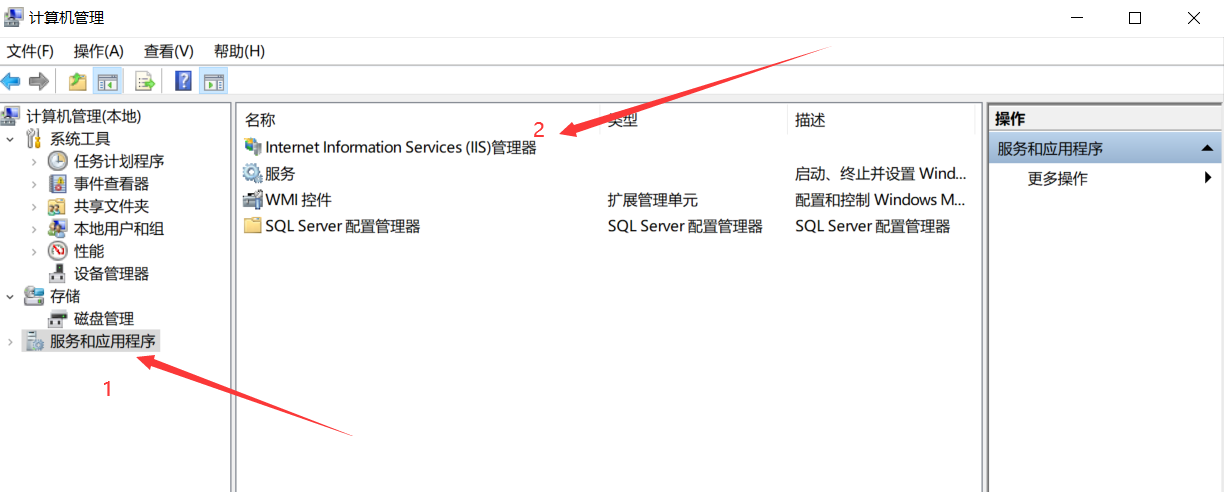Select 事件查看器 in the tree
This screenshot has width=1224, height=492.
(x=111, y=183)
